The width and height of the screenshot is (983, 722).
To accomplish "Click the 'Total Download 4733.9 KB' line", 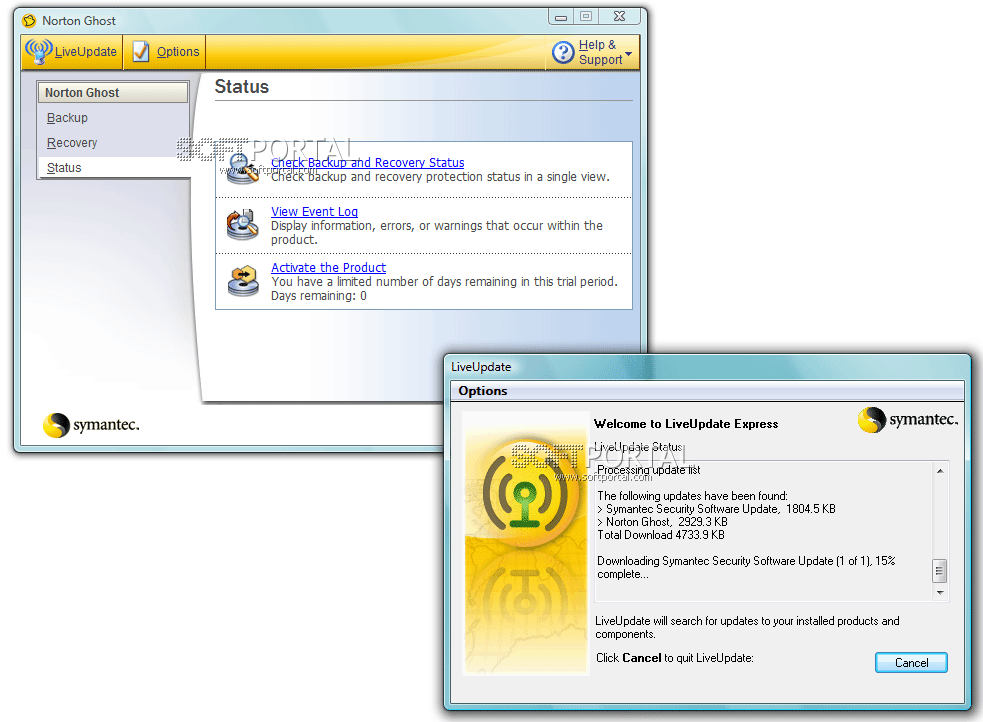I will tap(661, 535).
